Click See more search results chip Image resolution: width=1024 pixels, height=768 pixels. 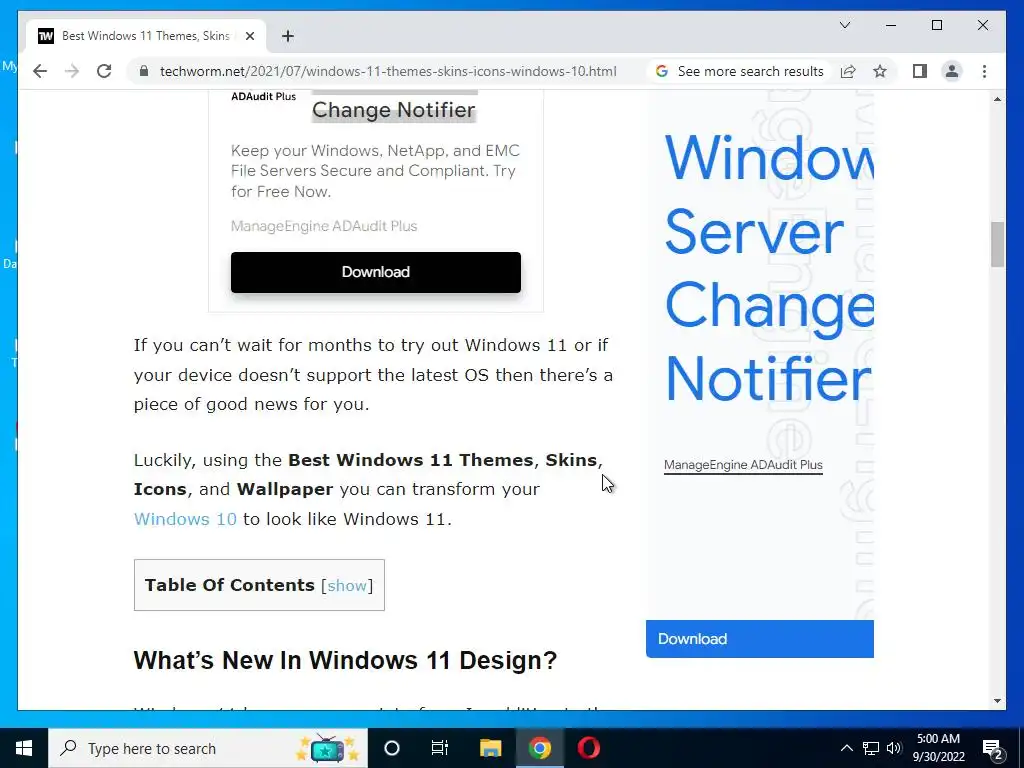click(x=740, y=71)
